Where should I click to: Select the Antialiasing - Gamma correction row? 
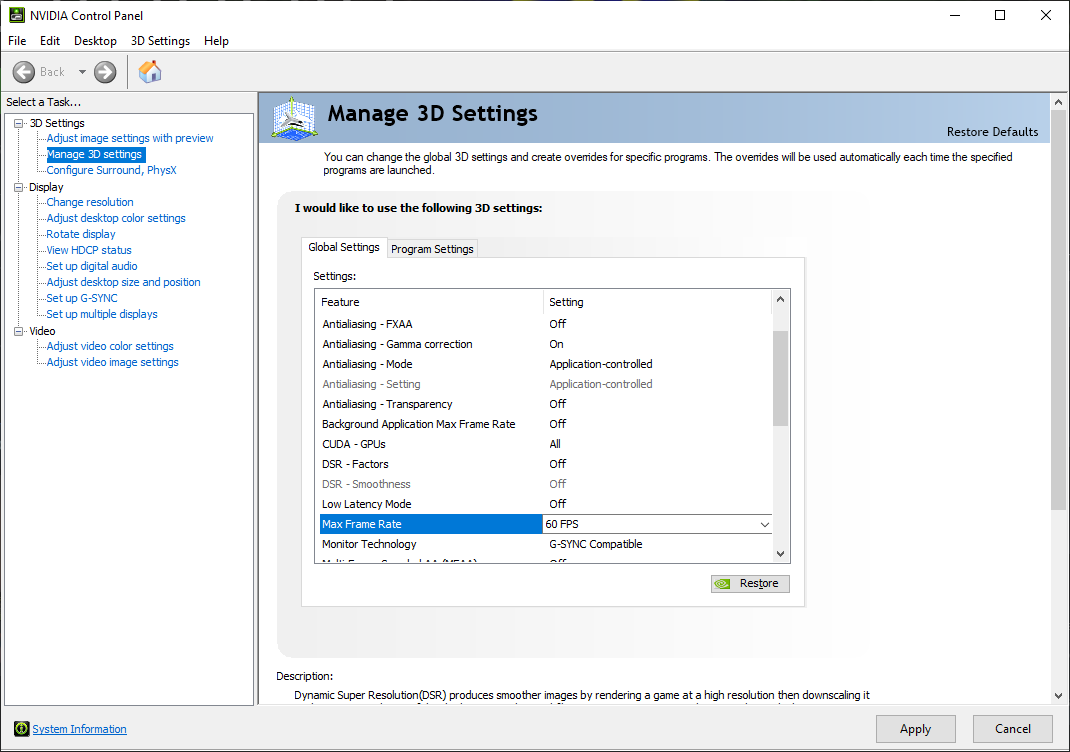[546, 344]
